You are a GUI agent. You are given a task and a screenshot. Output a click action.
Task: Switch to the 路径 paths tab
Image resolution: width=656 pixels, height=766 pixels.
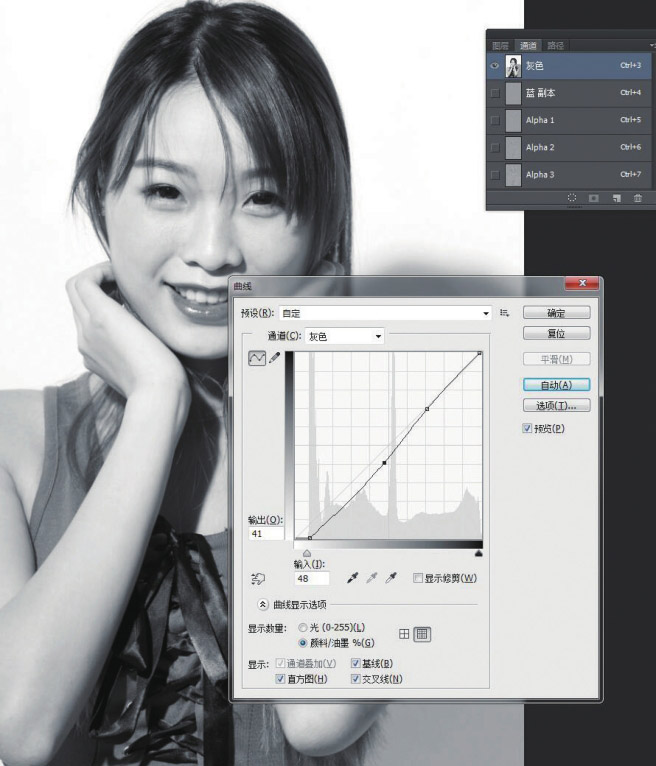point(555,45)
